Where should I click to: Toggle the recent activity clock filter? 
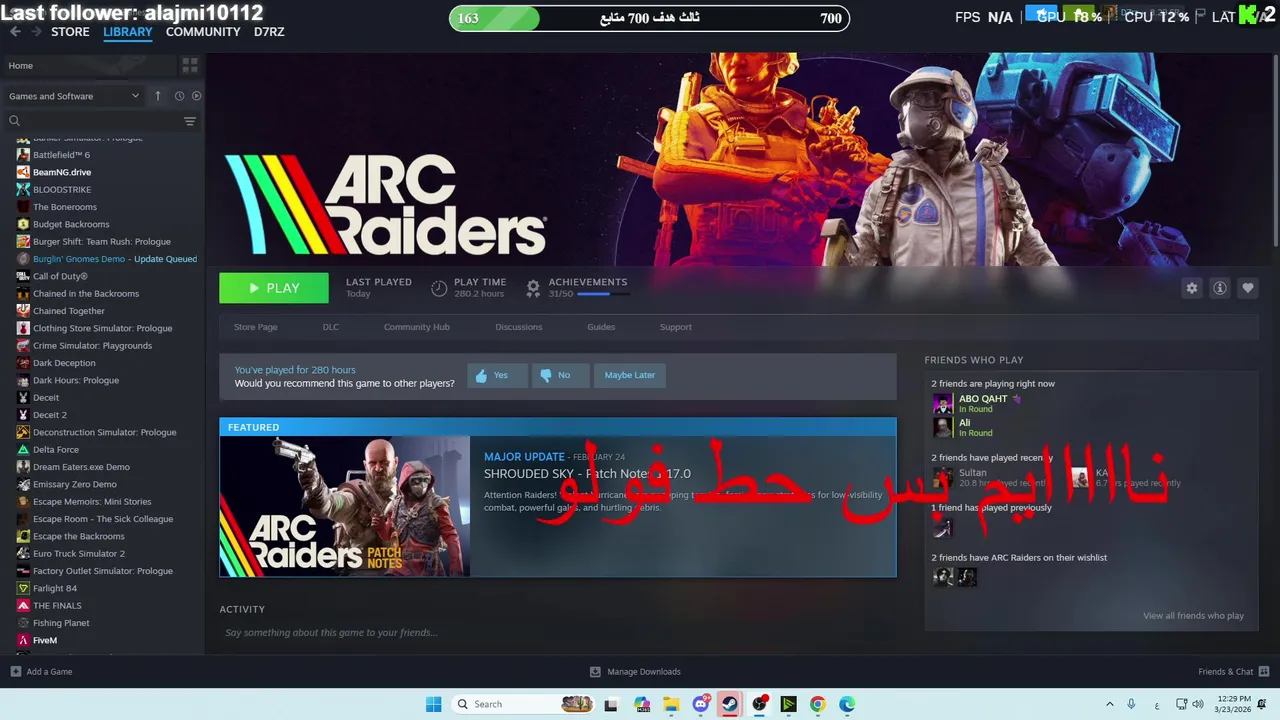point(179,96)
